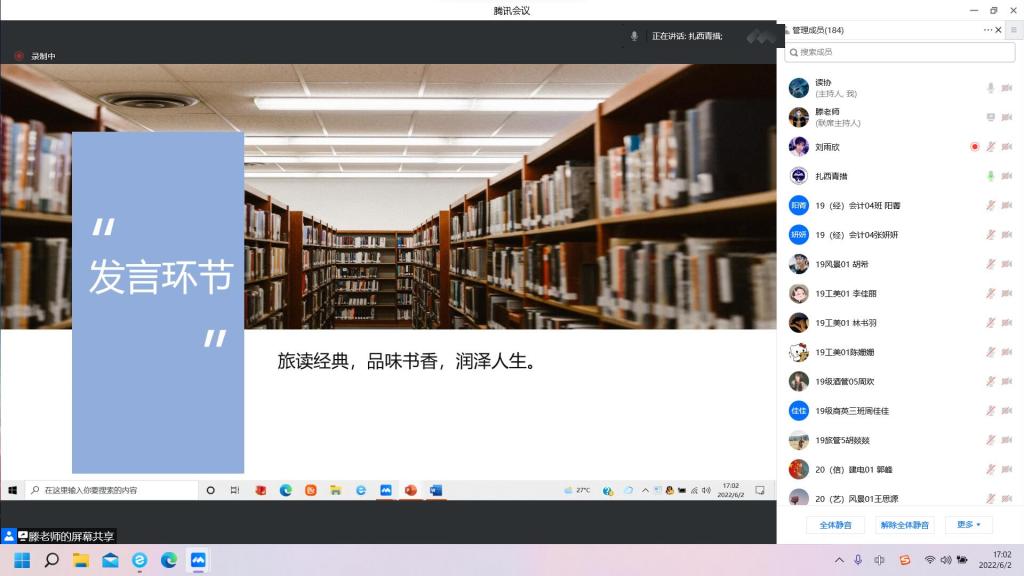Open avatar of 19工美01 林书羽

point(799,323)
